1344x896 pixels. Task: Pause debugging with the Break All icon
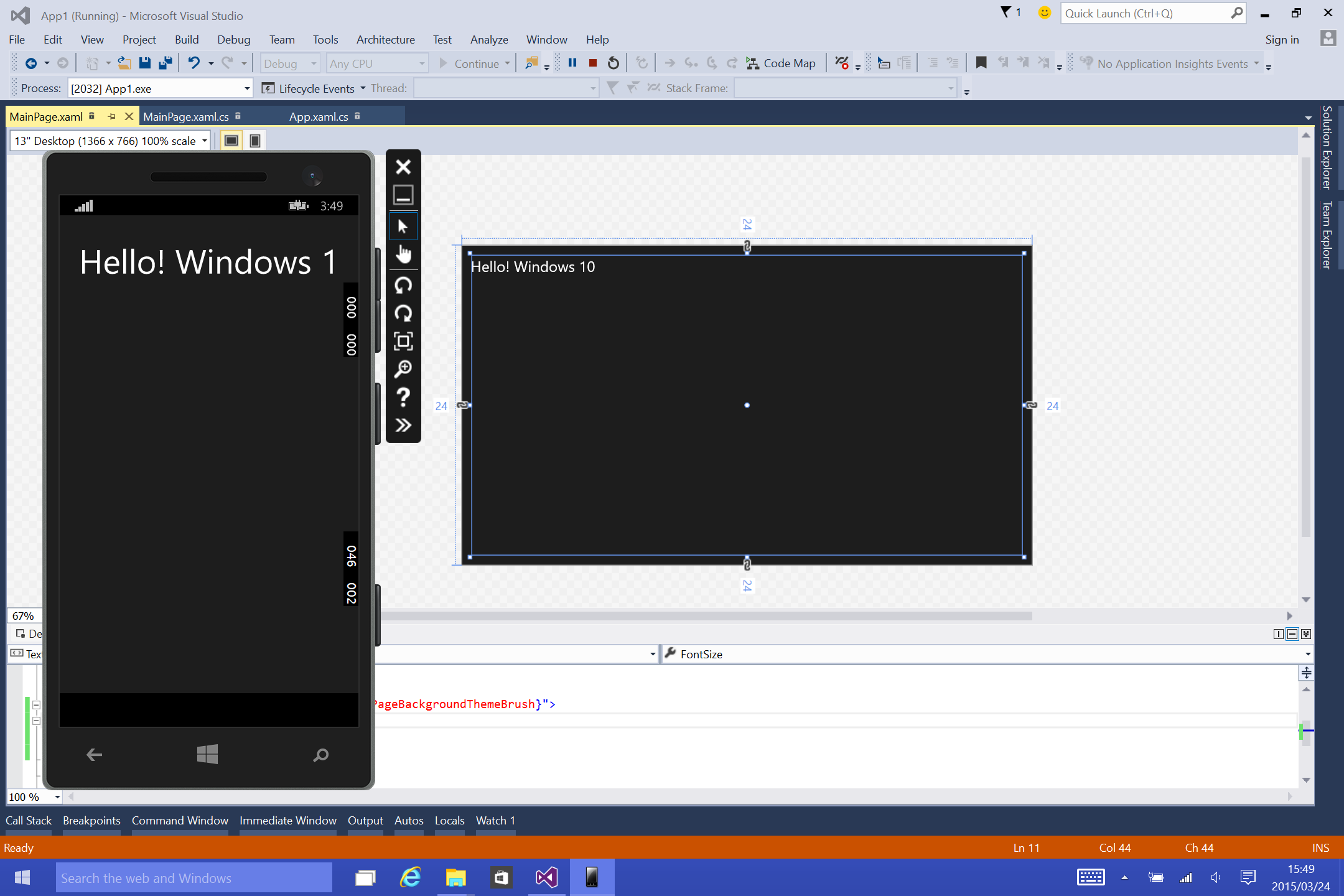click(572, 62)
